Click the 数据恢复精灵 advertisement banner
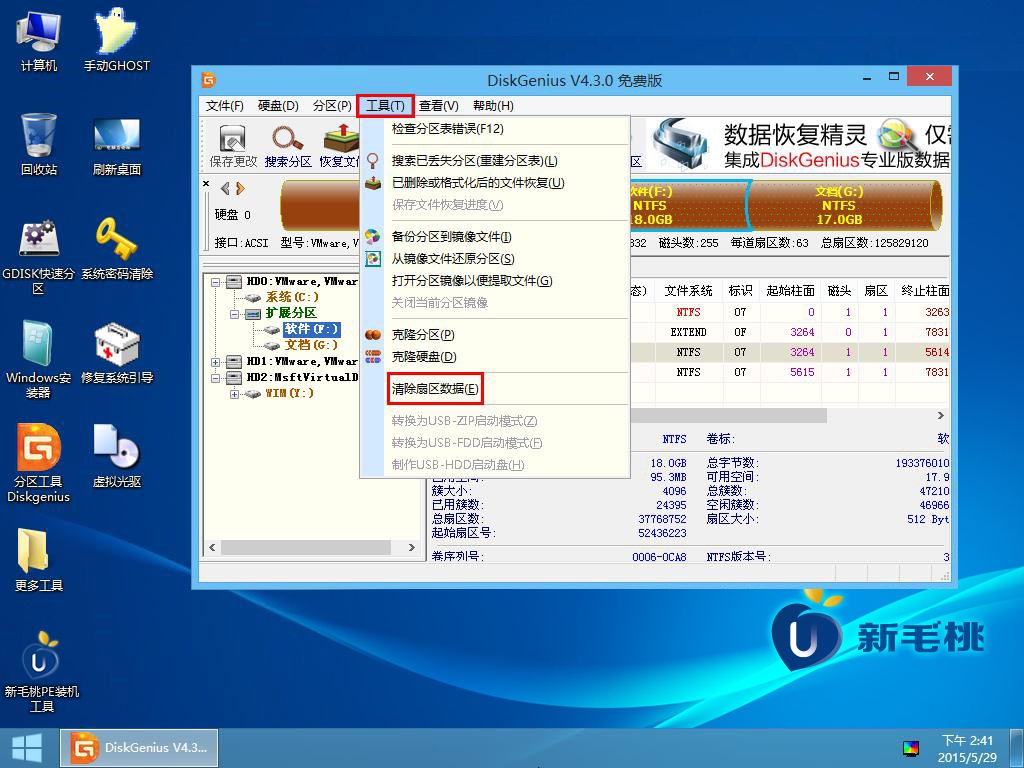Screen dimensions: 1024x768 (x=800, y=144)
